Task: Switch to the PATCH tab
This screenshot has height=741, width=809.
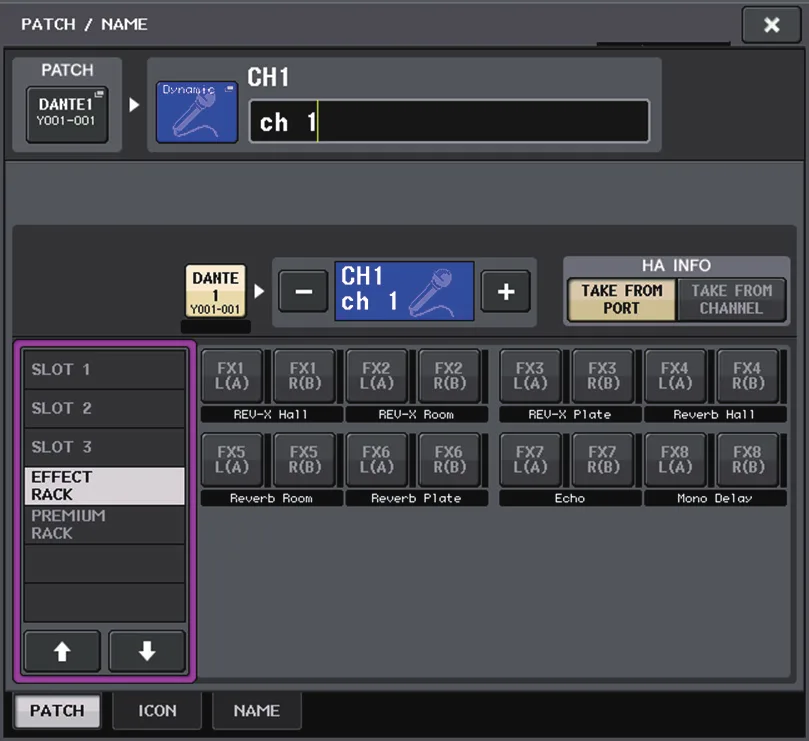Action: pyautogui.click(x=57, y=711)
